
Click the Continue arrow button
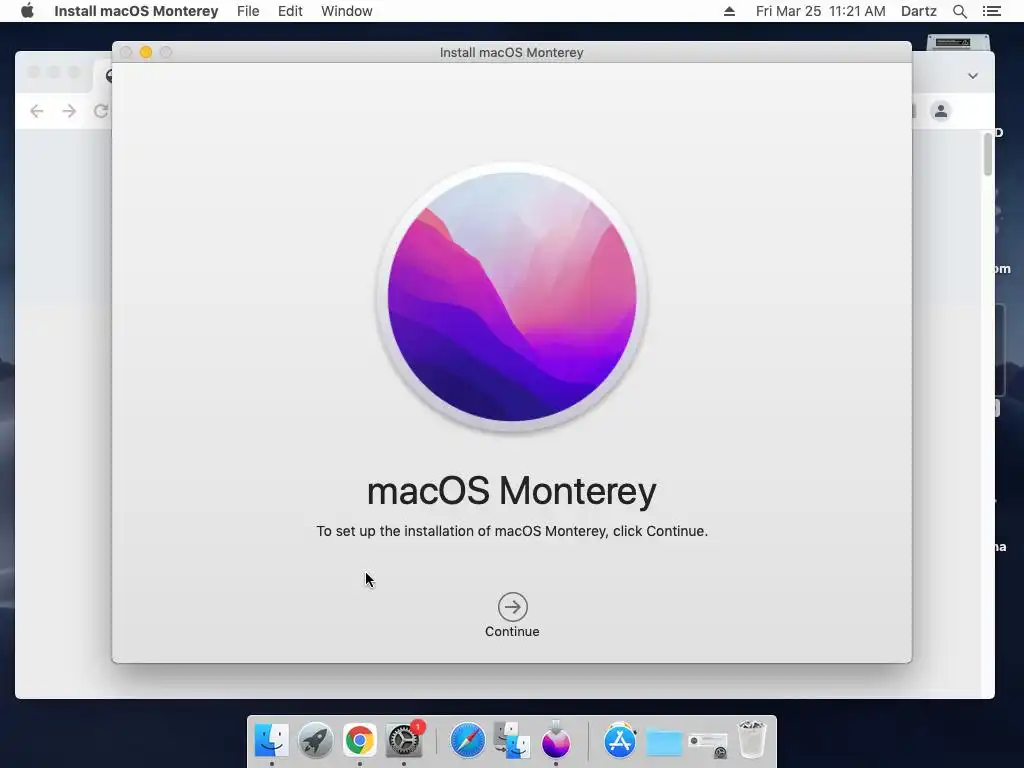pyautogui.click(x=513, y=607)
